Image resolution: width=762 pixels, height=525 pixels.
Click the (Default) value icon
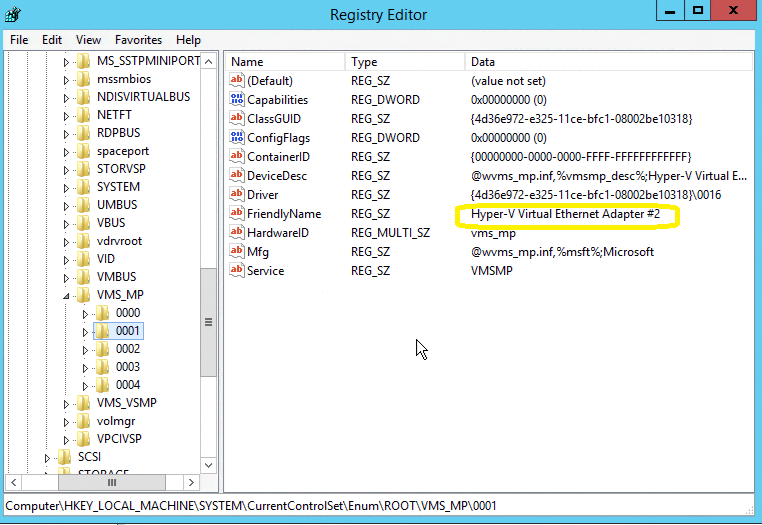click(x=237, y=81)
